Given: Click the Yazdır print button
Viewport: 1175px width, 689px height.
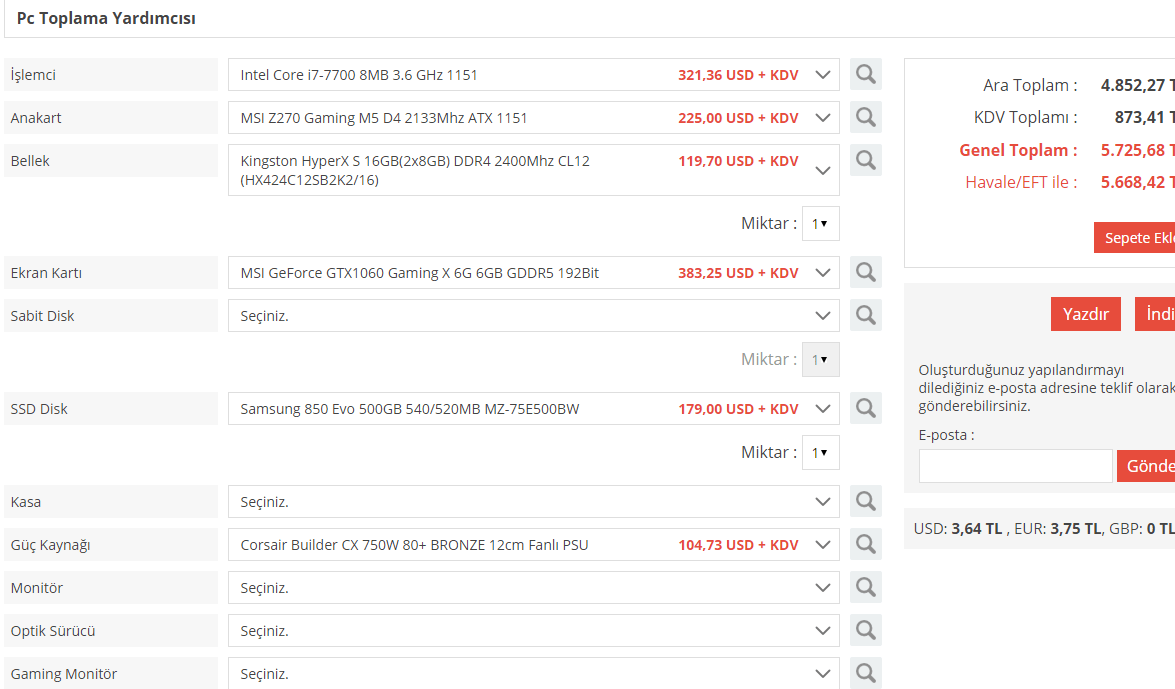Looking at the screenshot, I should [x=1086, y=314].
